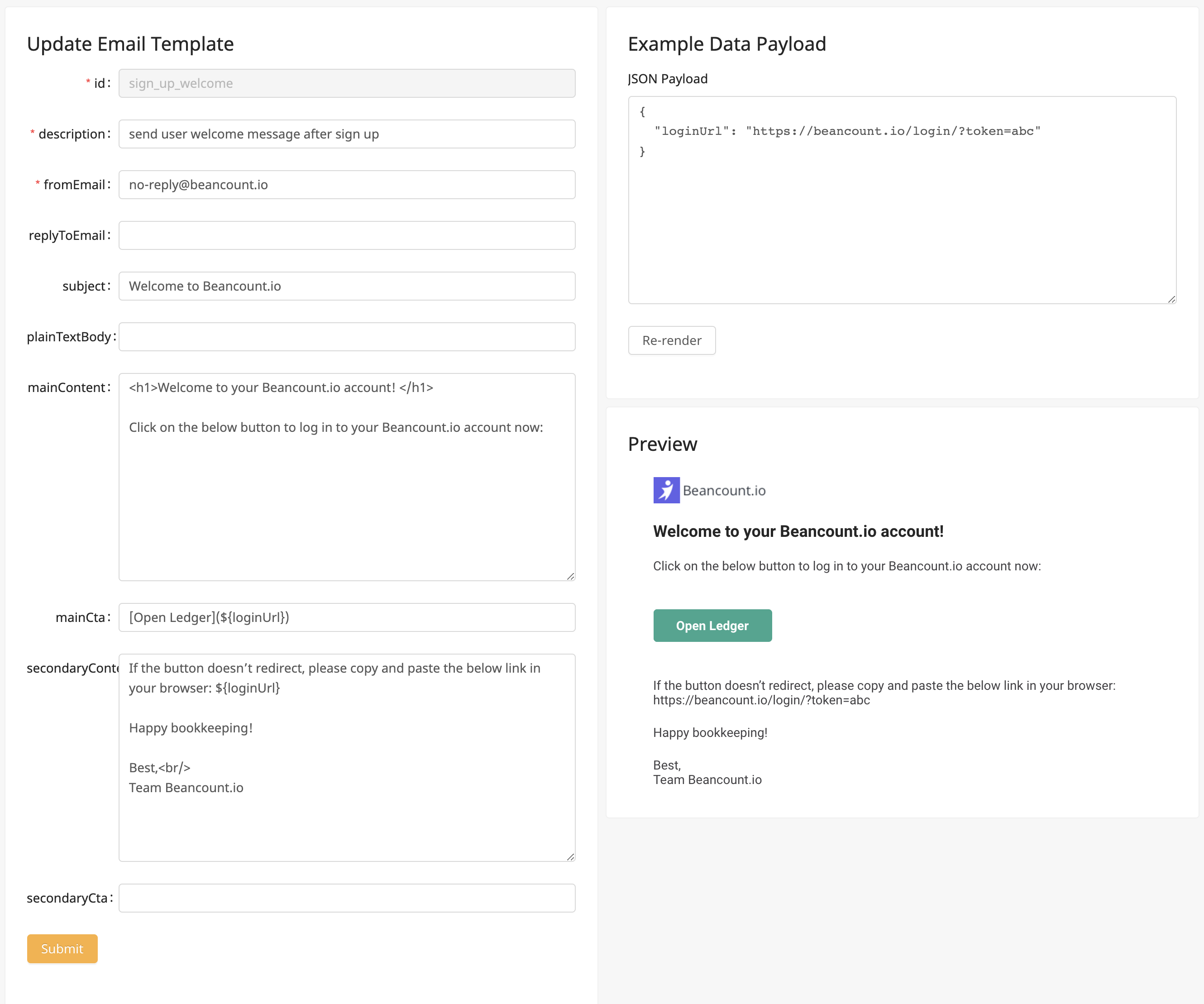
Task: Click the login URL text in preview
Action: [761, 700]
